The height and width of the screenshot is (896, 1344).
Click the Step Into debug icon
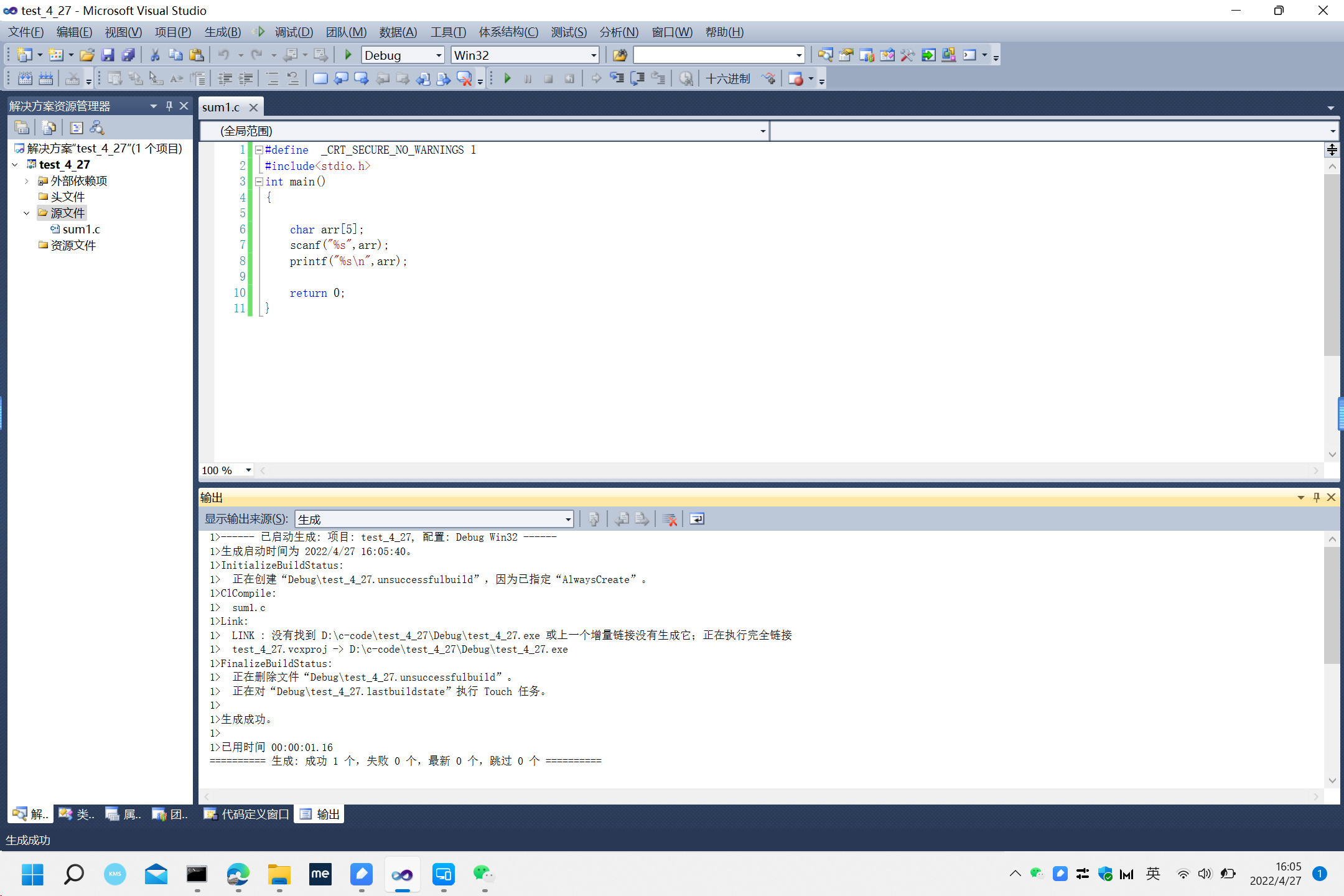617,79
